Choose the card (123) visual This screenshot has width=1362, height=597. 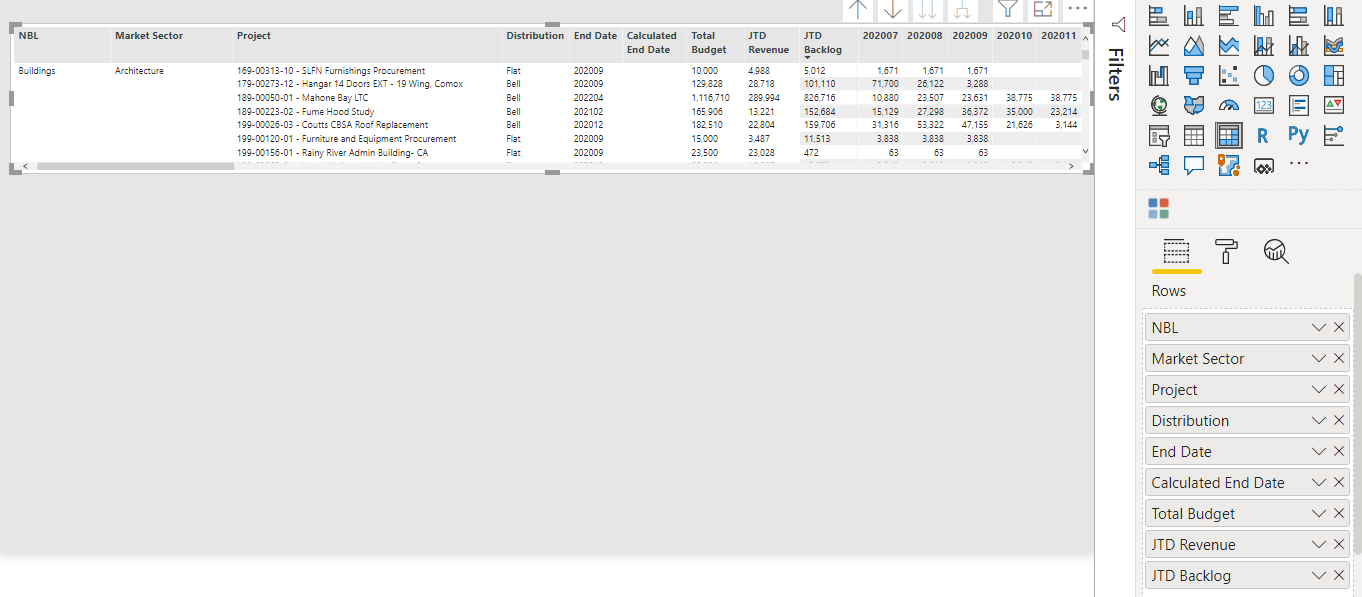pos(1264,105)
